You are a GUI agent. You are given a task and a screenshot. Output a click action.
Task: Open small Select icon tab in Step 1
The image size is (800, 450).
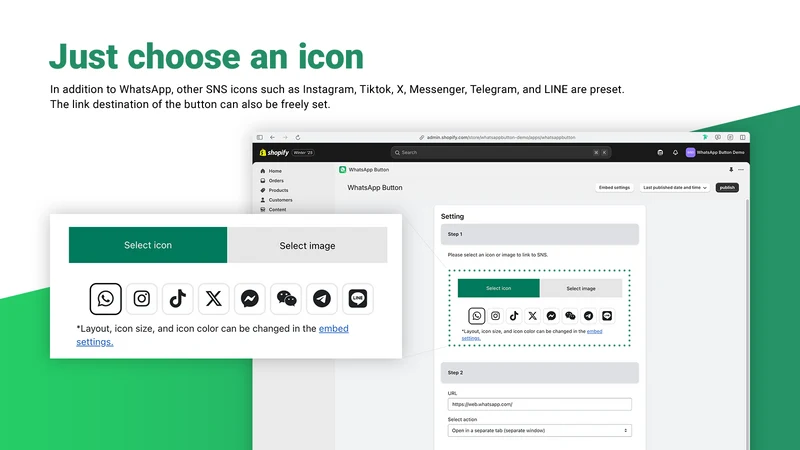tap(498, 288)
